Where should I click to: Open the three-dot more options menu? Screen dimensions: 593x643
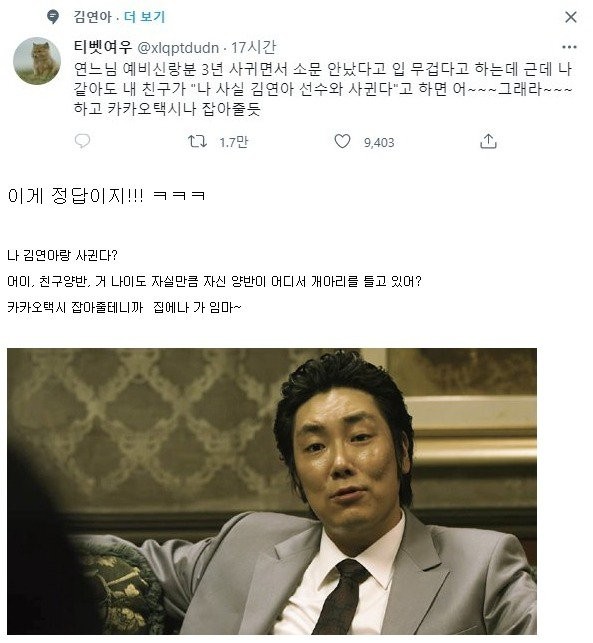pyautogui.click(x=569, y=47)
